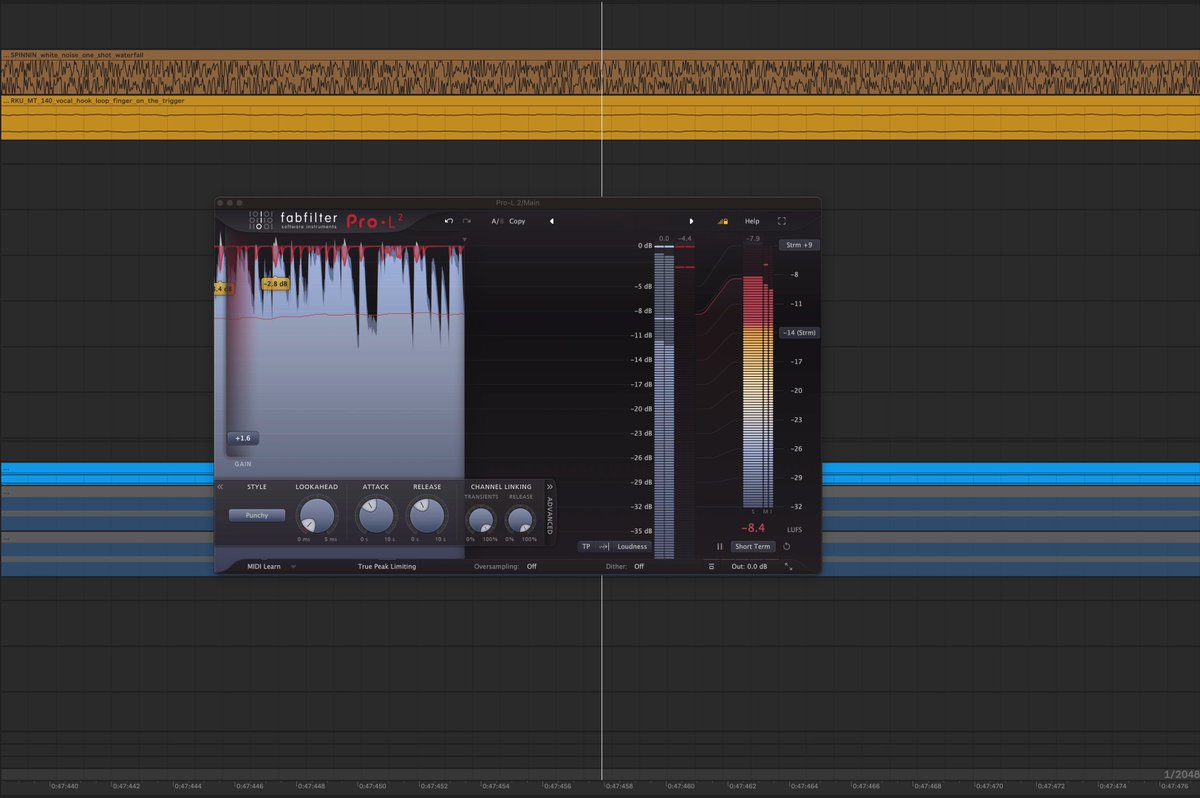Open the Help menu
The width and height of the screenshot is (1200, 798).
click(x=752, y=221)
